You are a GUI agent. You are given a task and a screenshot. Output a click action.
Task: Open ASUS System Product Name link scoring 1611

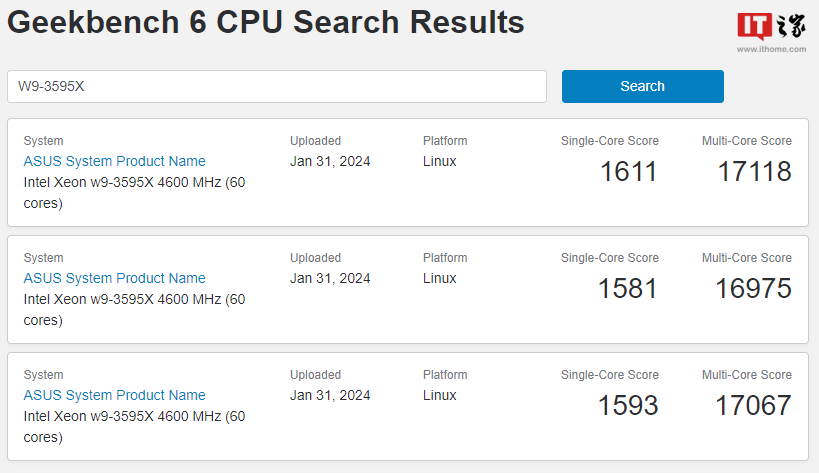tap(114, 161)
